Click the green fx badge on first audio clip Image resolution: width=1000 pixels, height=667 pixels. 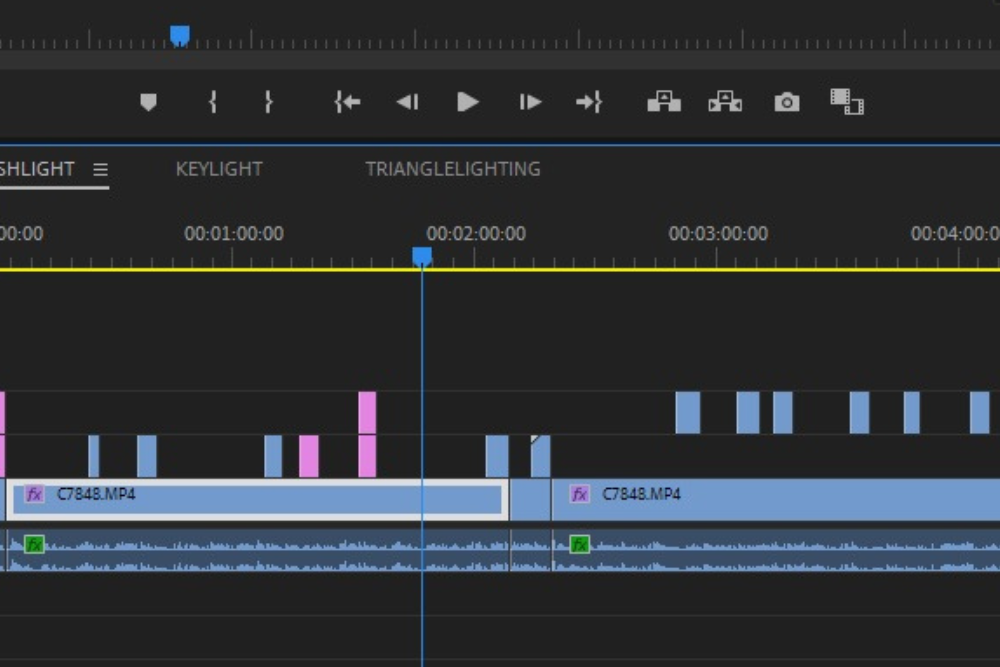click(x=35, y=544)
